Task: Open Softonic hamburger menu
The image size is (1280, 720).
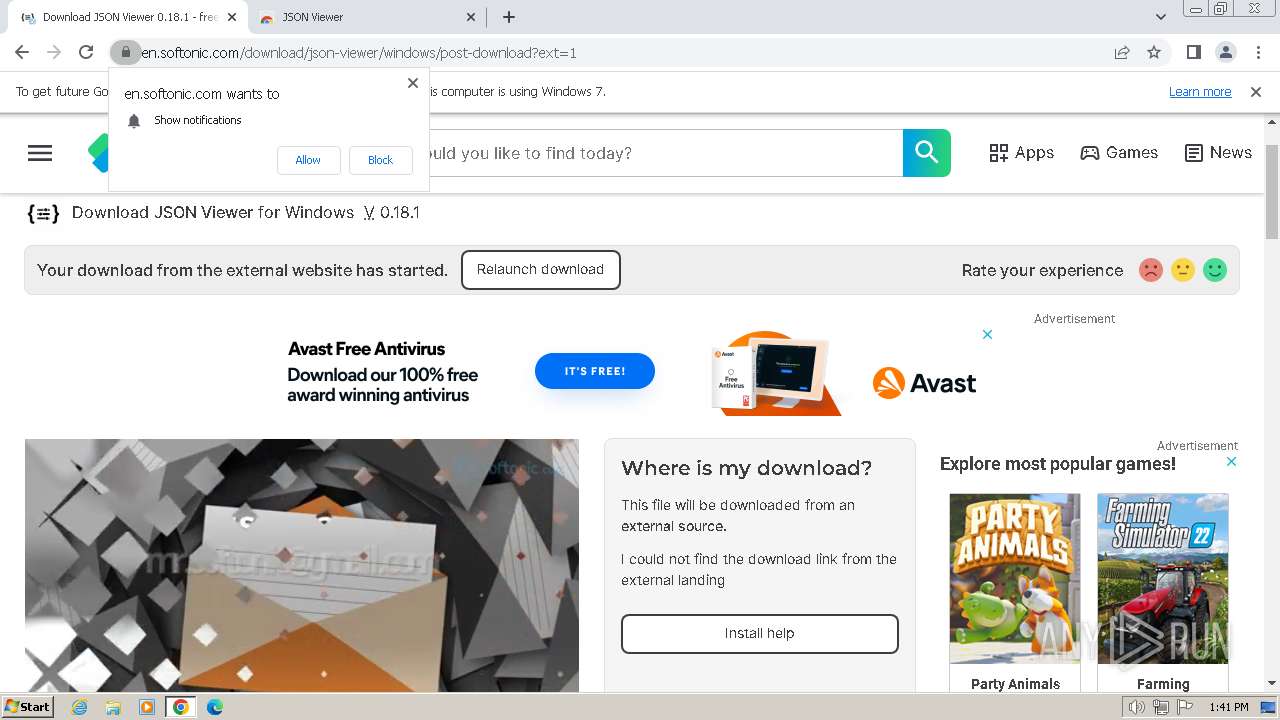Action: 40,153
